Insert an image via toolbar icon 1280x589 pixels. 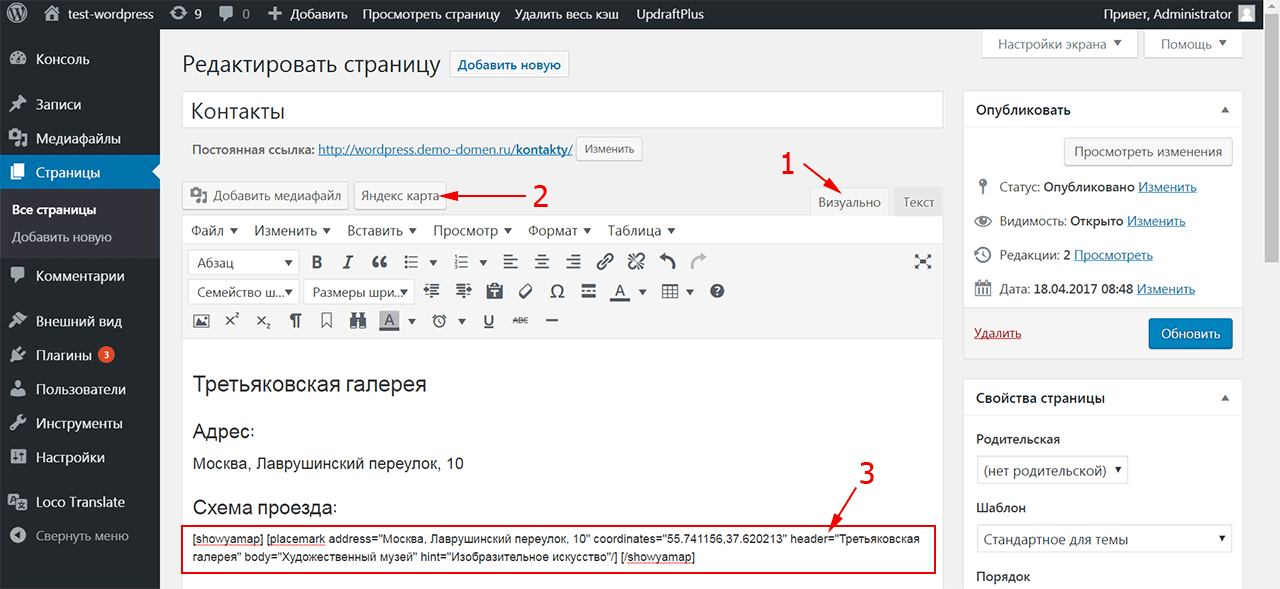click(201, 321)
